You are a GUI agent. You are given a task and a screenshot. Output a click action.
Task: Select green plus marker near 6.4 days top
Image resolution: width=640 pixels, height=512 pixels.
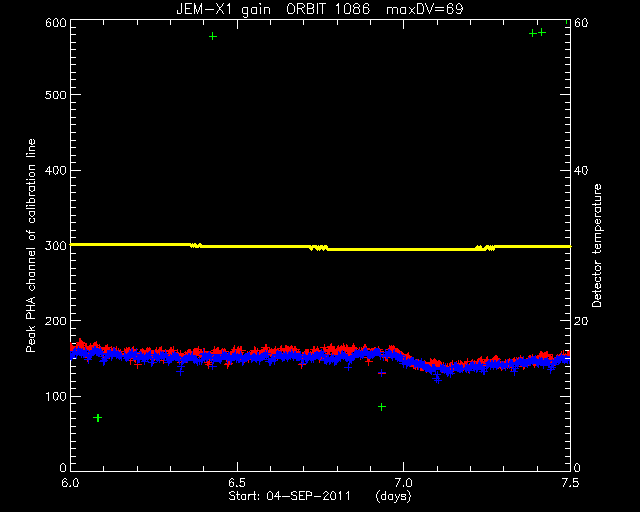click(213, 37)
